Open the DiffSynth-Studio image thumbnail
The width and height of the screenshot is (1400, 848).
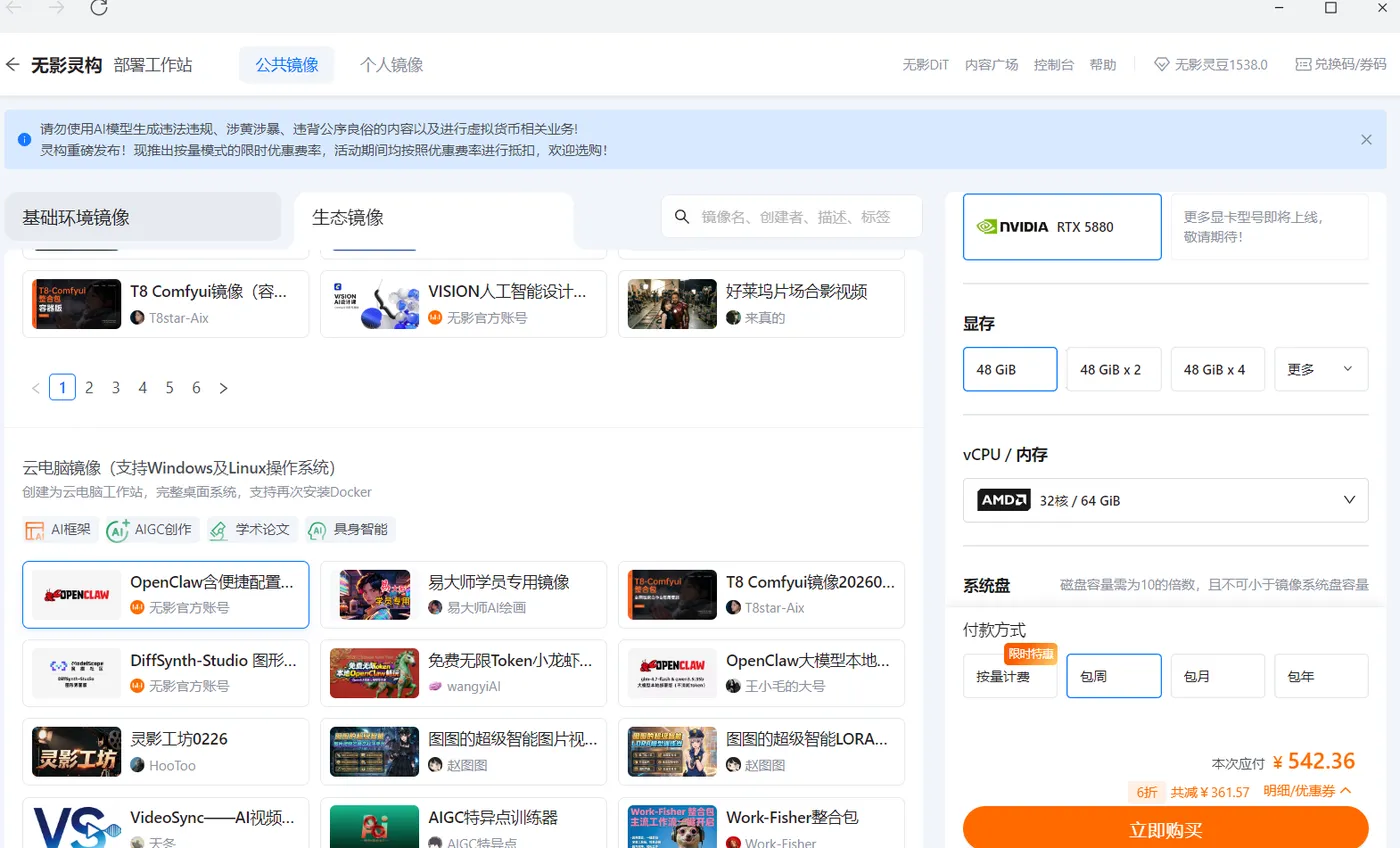[x=77, y=673]
